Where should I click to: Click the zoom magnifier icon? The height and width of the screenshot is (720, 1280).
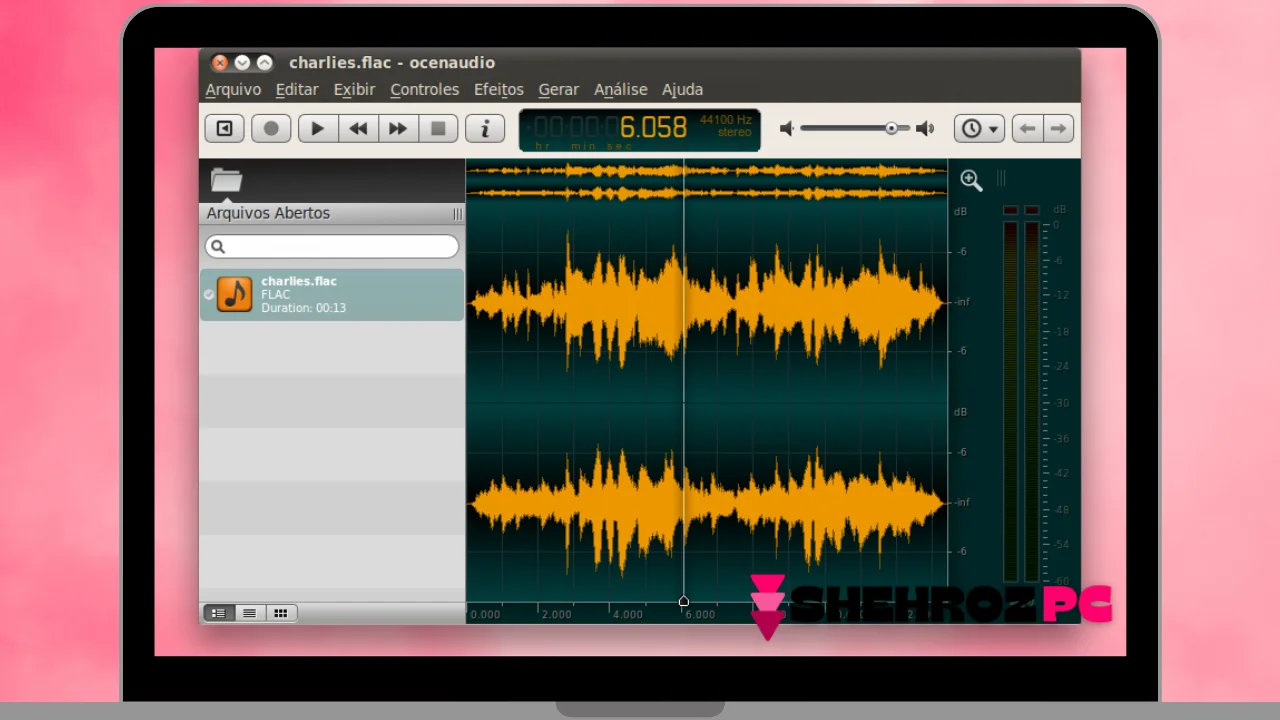[x=971, y=180]
